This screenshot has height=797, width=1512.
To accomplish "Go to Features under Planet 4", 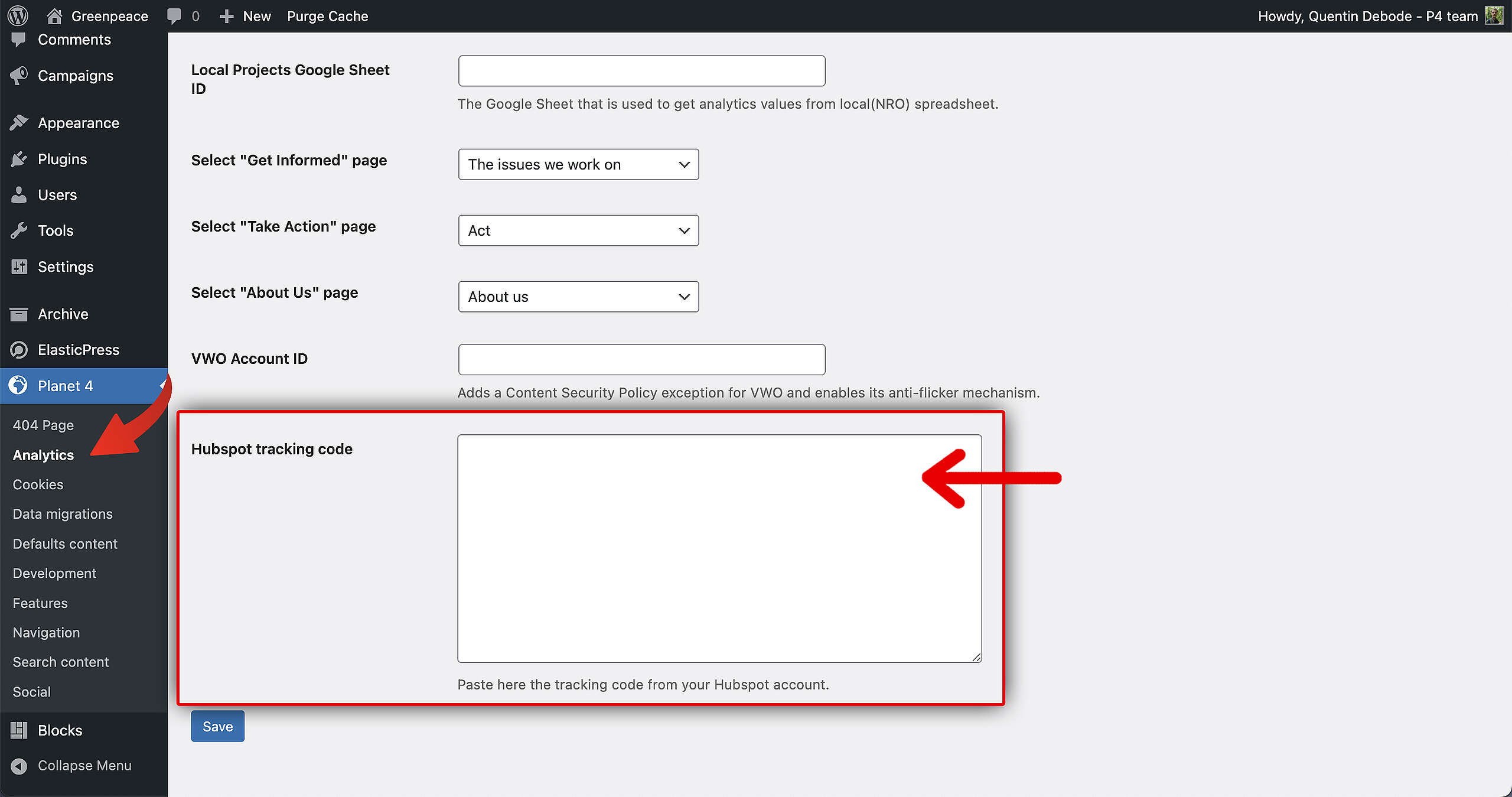I will (x=40, y=603).
